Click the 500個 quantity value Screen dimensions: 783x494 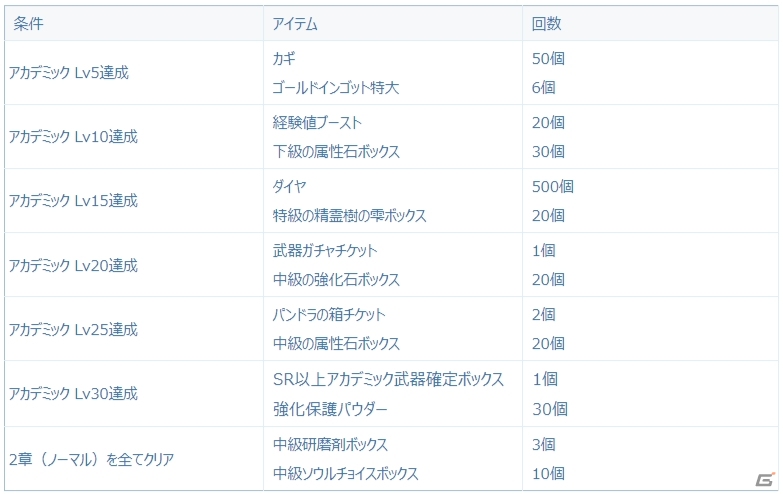[553, 187]
